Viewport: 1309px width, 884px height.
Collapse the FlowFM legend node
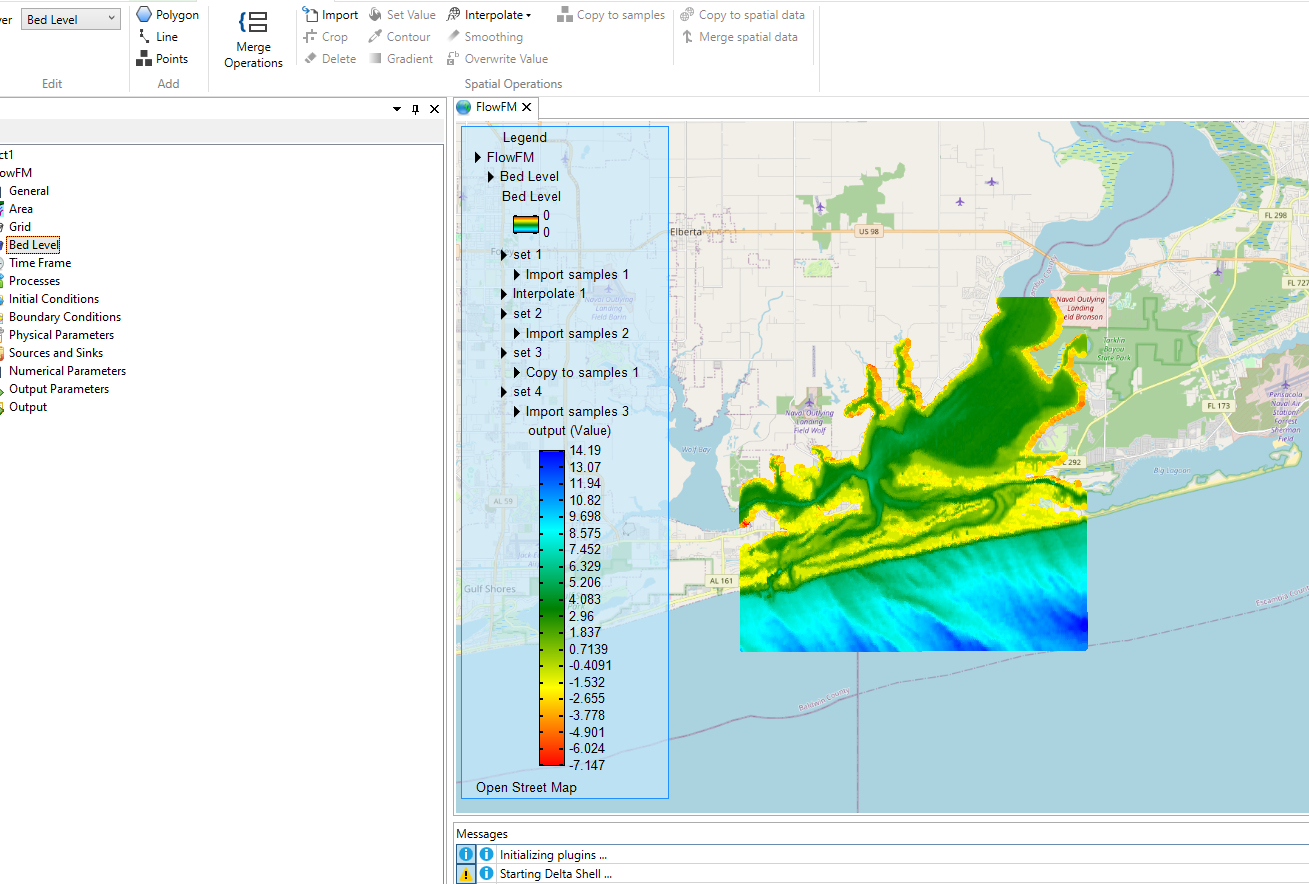(478, 157)
